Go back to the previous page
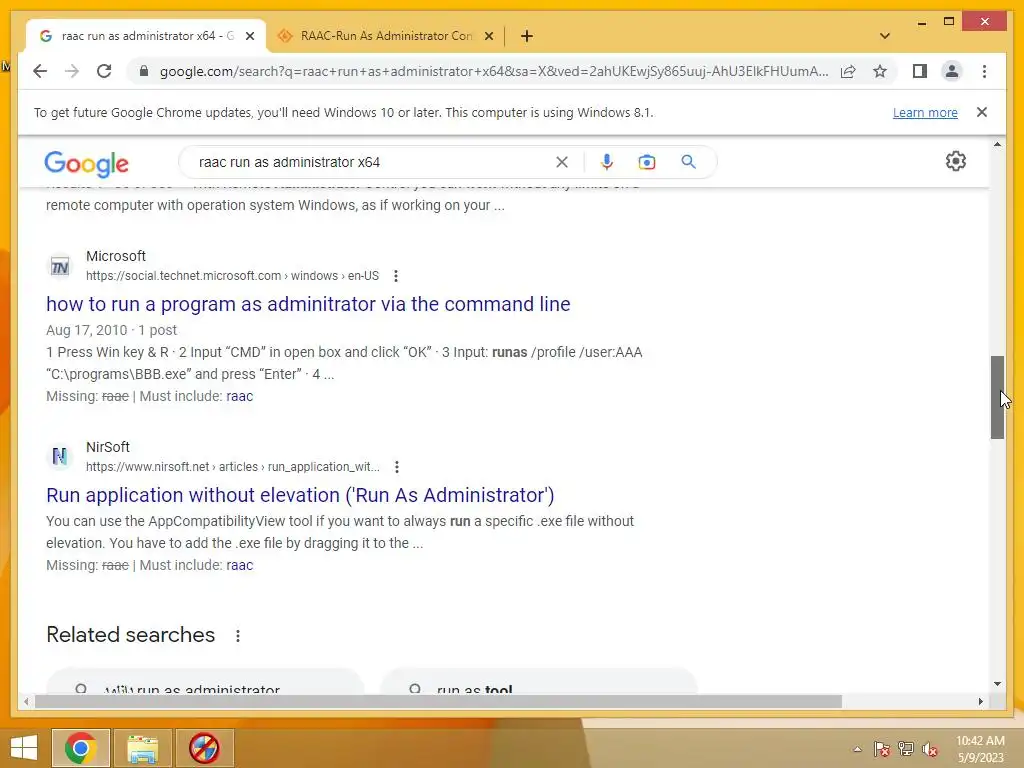The width and height of the screenshot is (1024, 768). [40, 71]
